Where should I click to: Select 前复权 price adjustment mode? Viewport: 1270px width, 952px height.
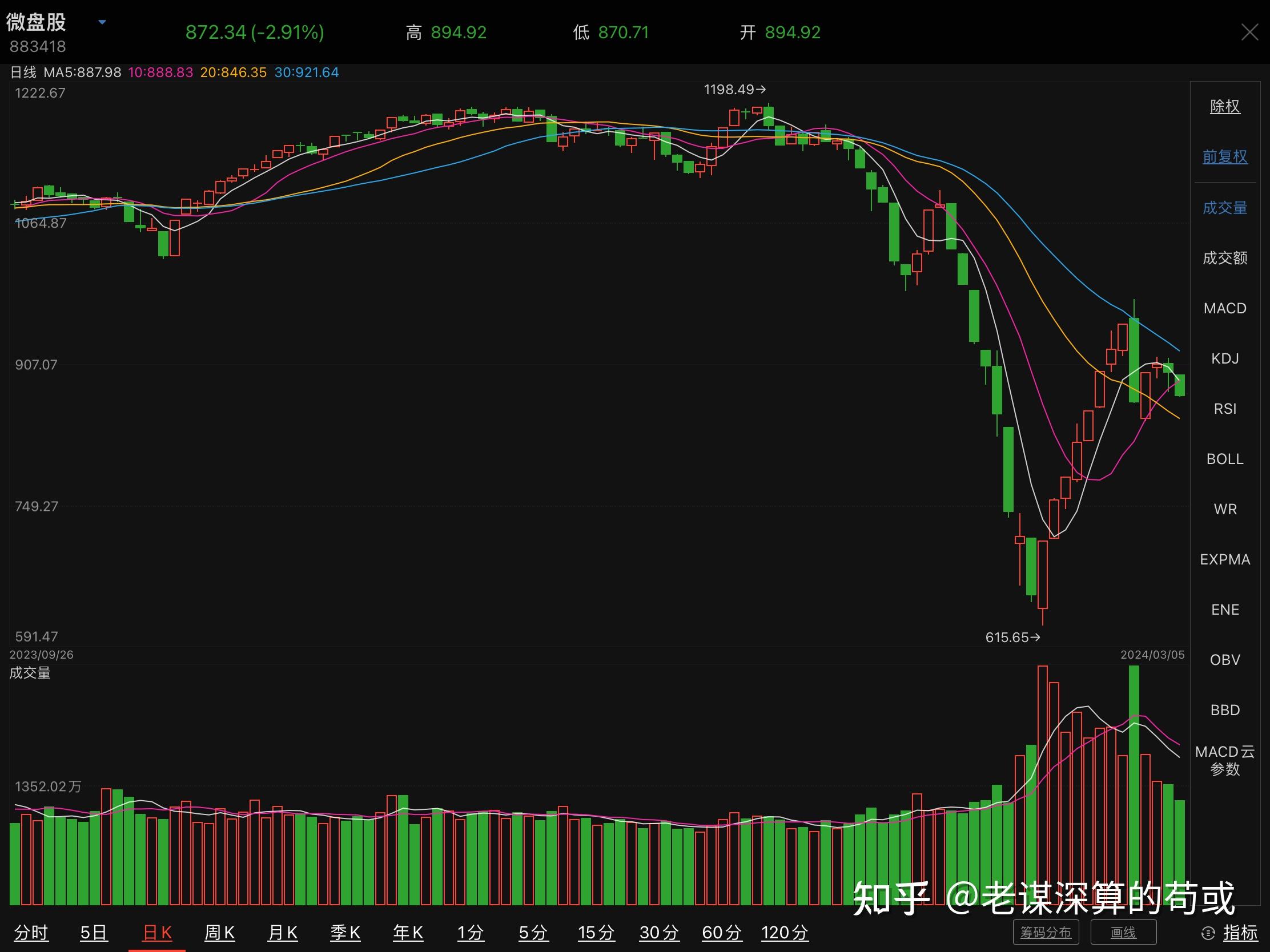coord(1225,156)
